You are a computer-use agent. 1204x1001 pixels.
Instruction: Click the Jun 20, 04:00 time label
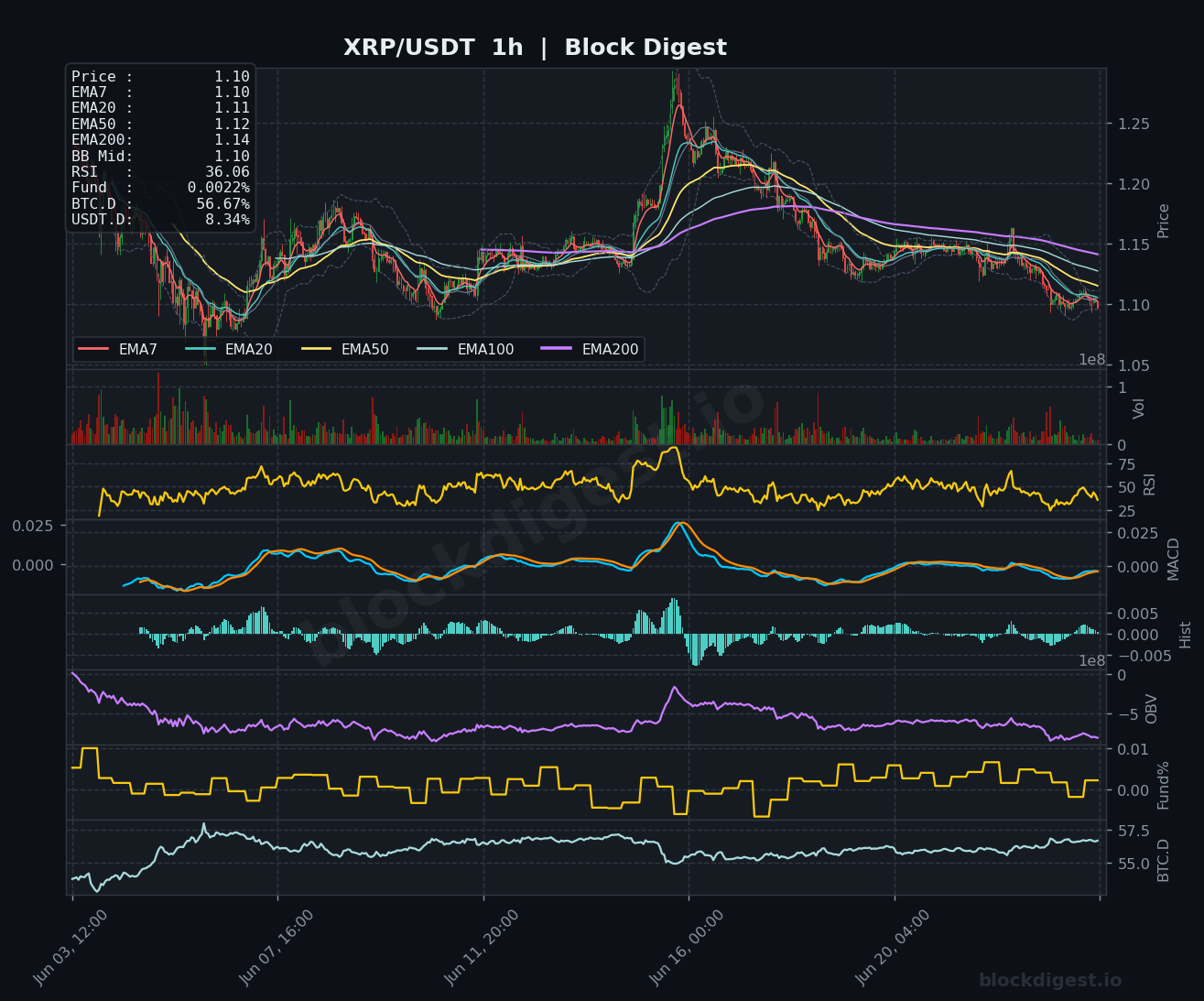(893, 948)
